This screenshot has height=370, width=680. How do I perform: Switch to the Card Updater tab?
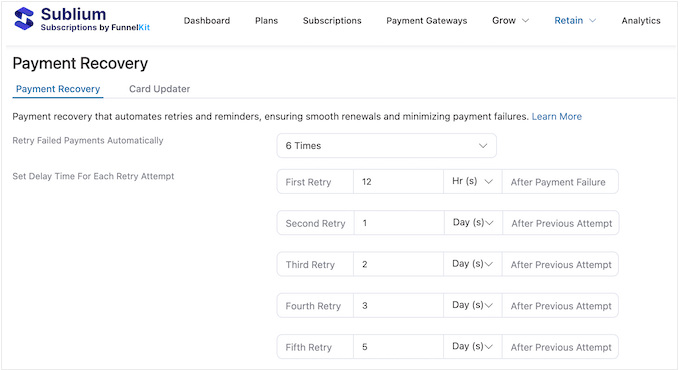pos(160,89)
